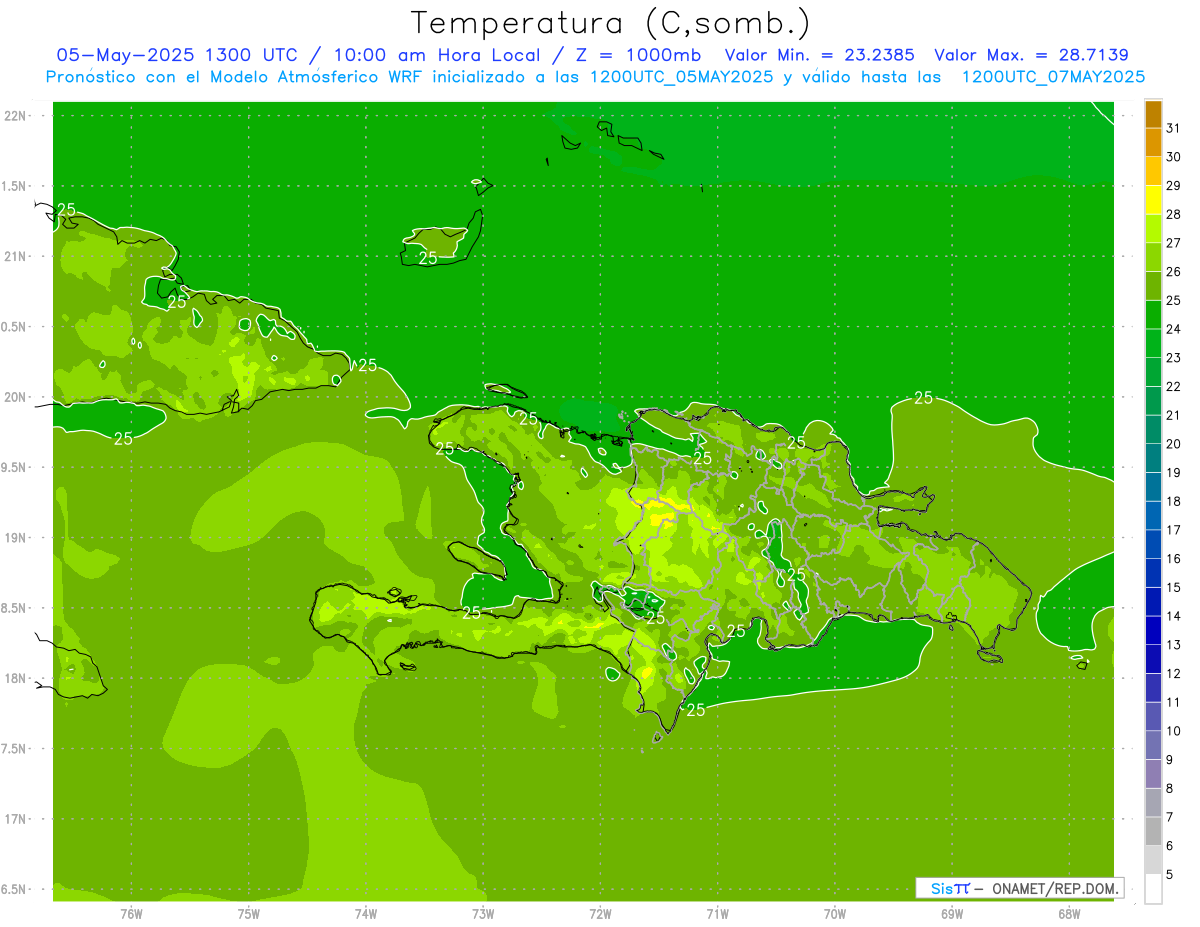
Task: Click the latitude axis label 6.5N
Action: point(14,889)
